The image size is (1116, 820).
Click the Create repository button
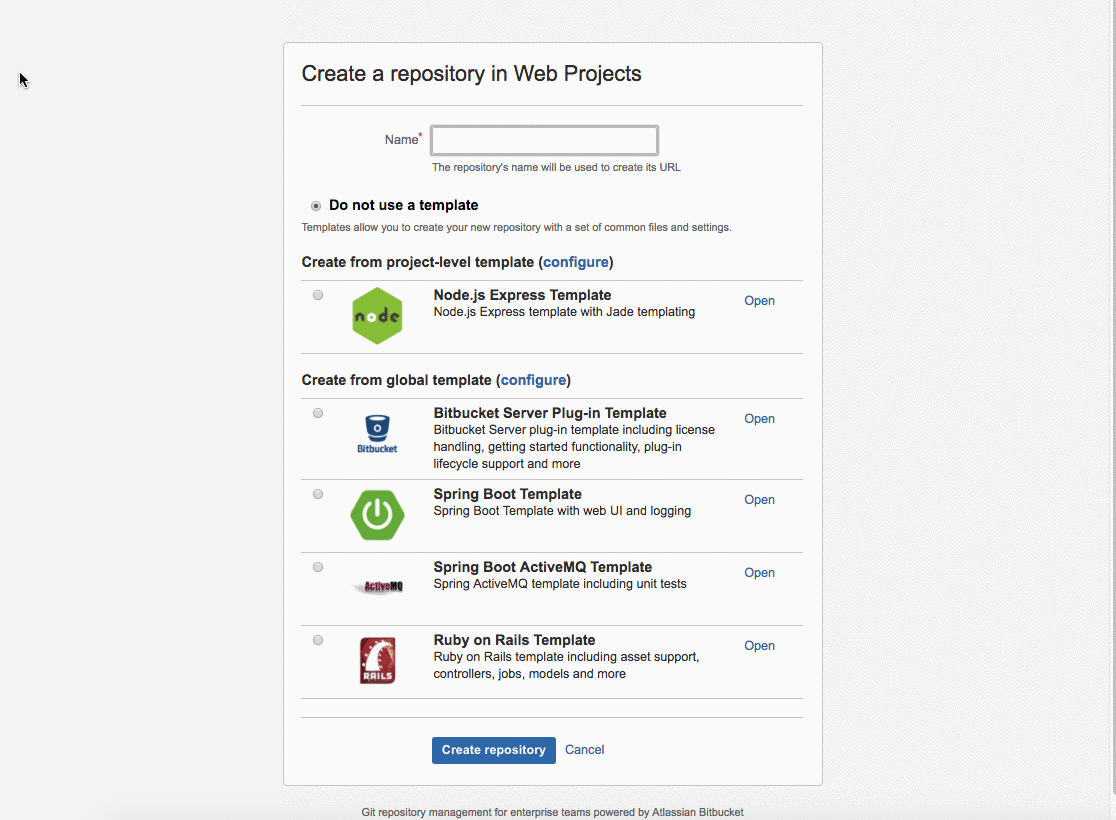tap(494, 750)
